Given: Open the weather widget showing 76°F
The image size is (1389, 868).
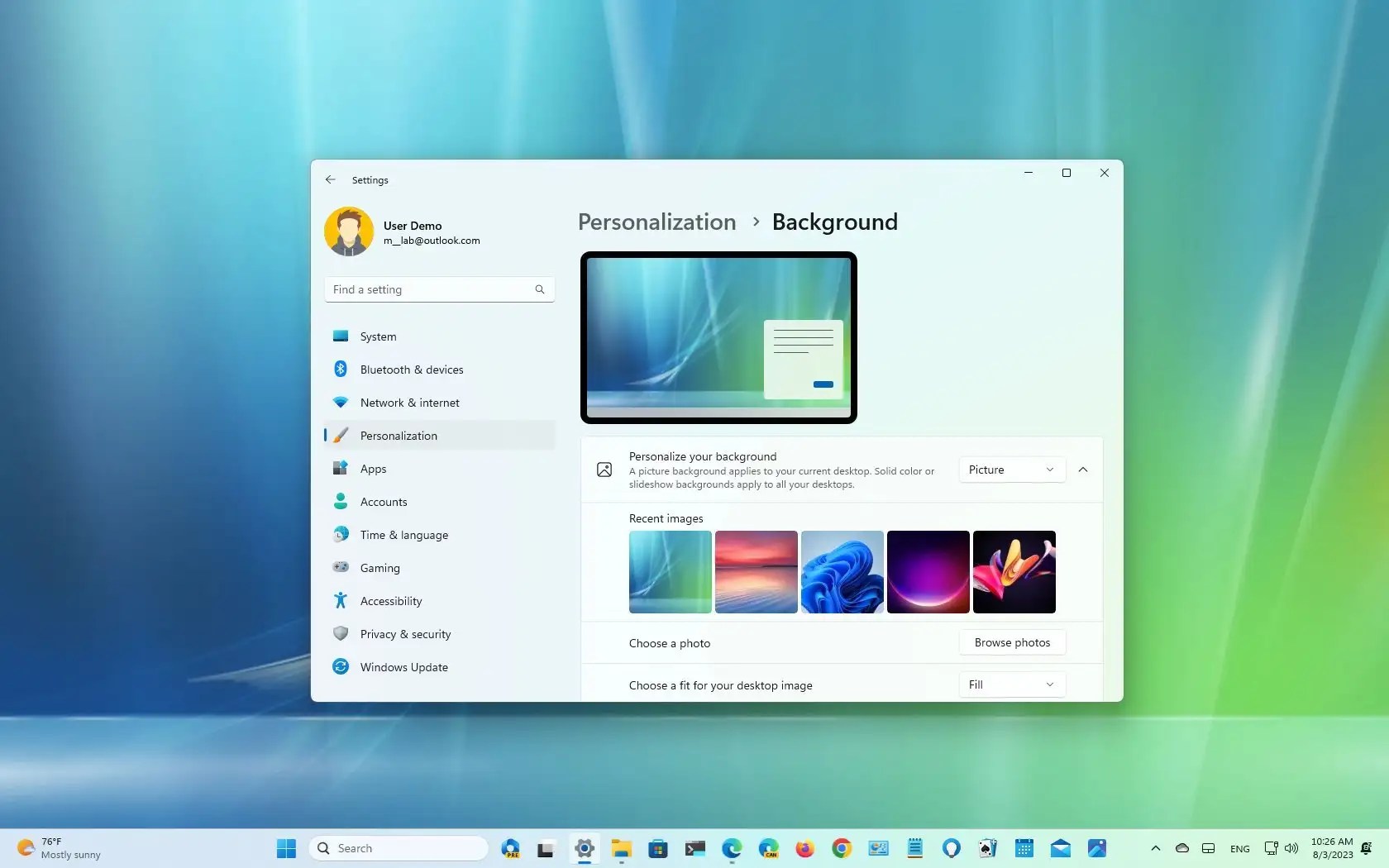Looking at the screenshot, I should pyautogui.click(x=60, y=848).
